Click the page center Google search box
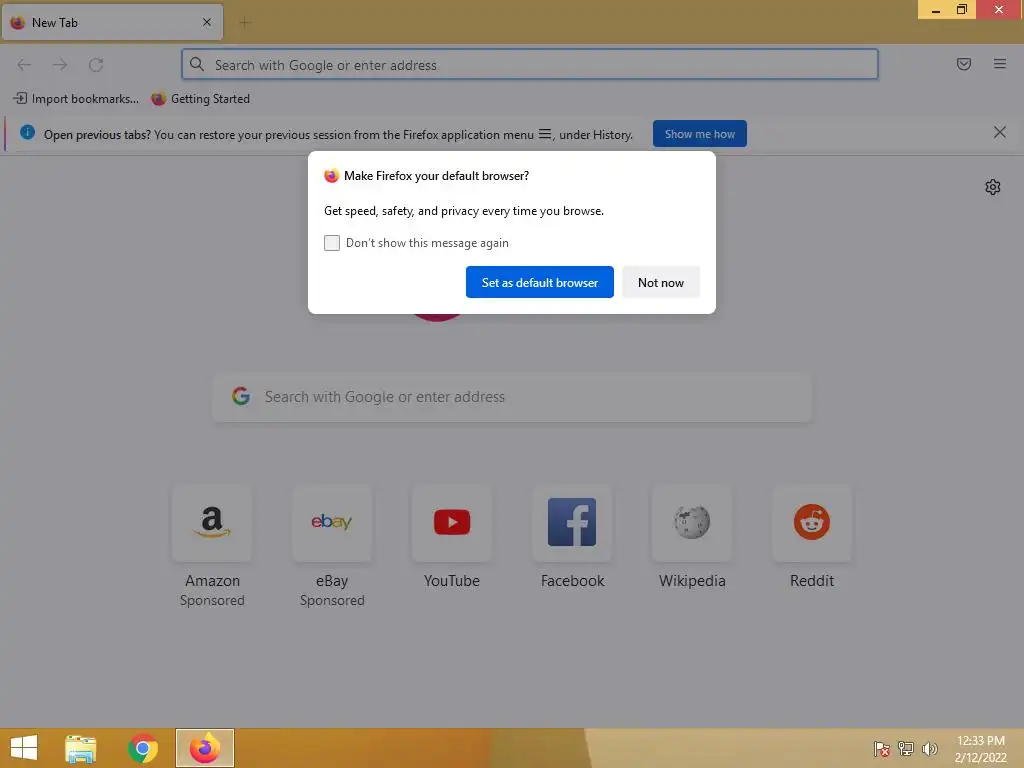1024x768 pixels. coord(512,397)
